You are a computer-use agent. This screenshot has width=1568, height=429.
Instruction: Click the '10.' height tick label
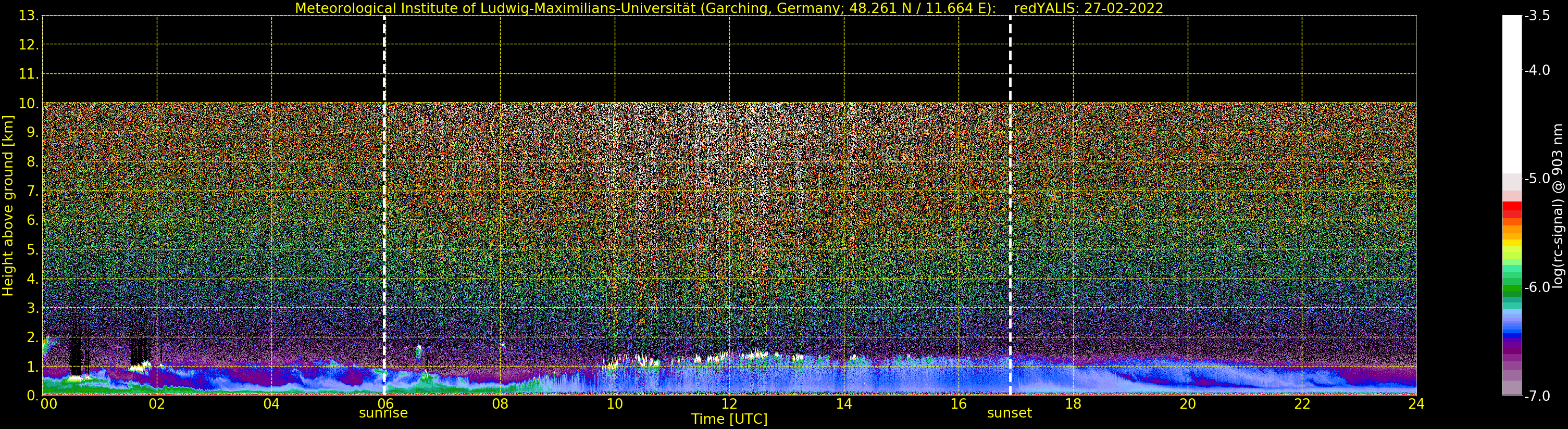point(29,104)
